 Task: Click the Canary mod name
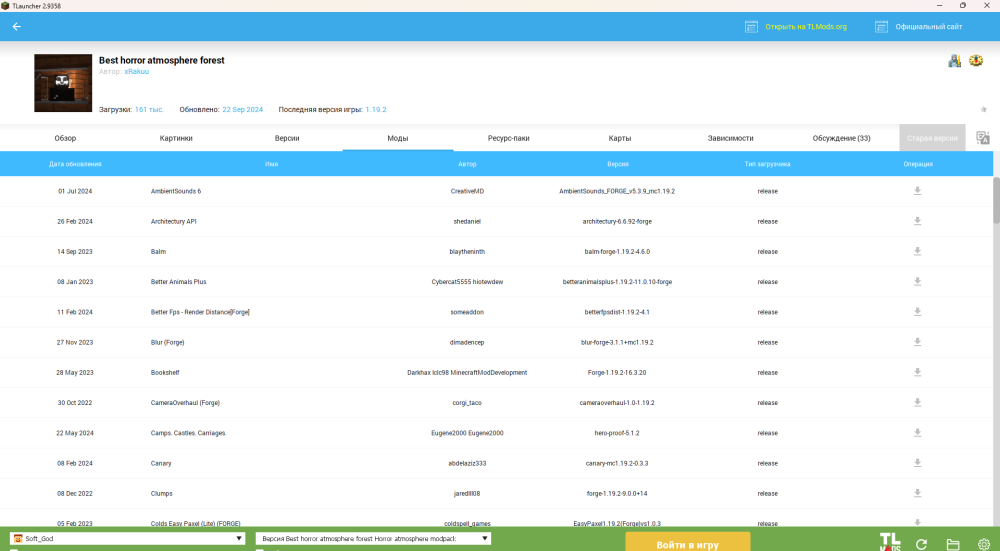pos(161,464)
